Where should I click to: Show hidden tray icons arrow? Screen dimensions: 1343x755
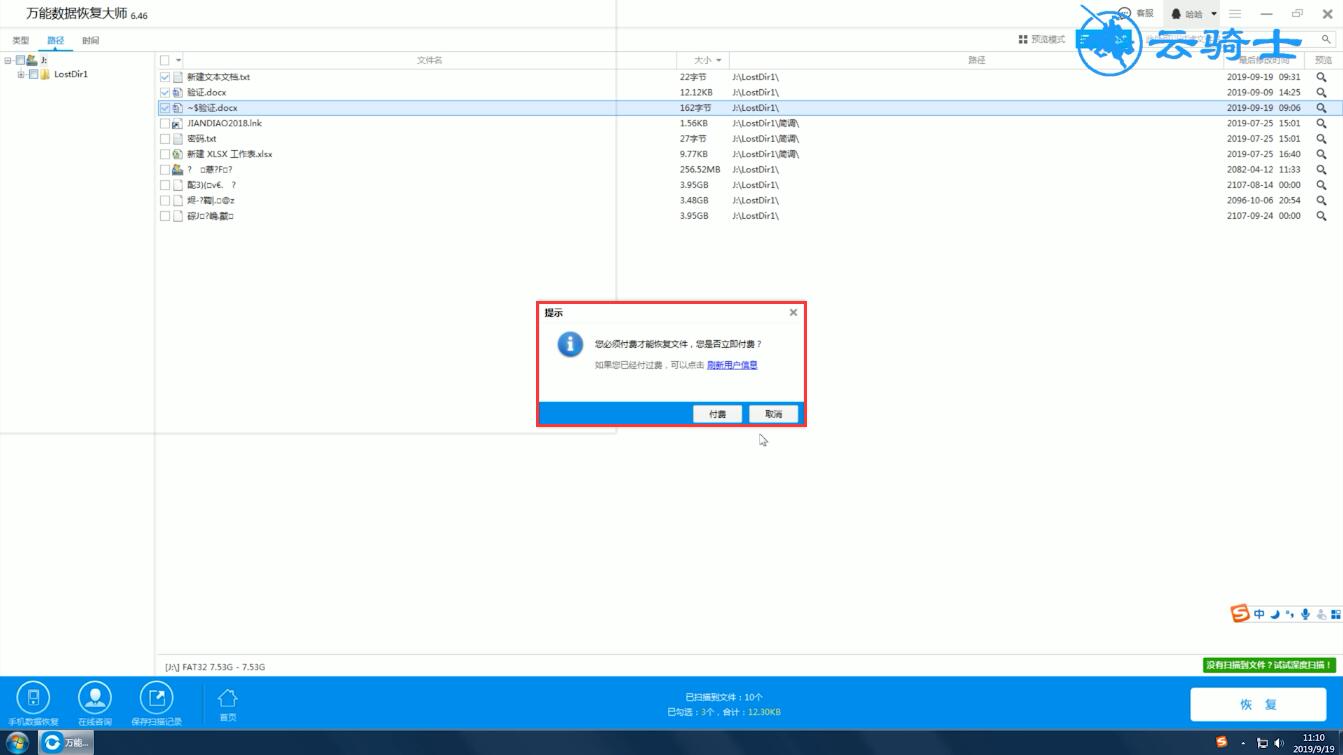[1243, 743]
